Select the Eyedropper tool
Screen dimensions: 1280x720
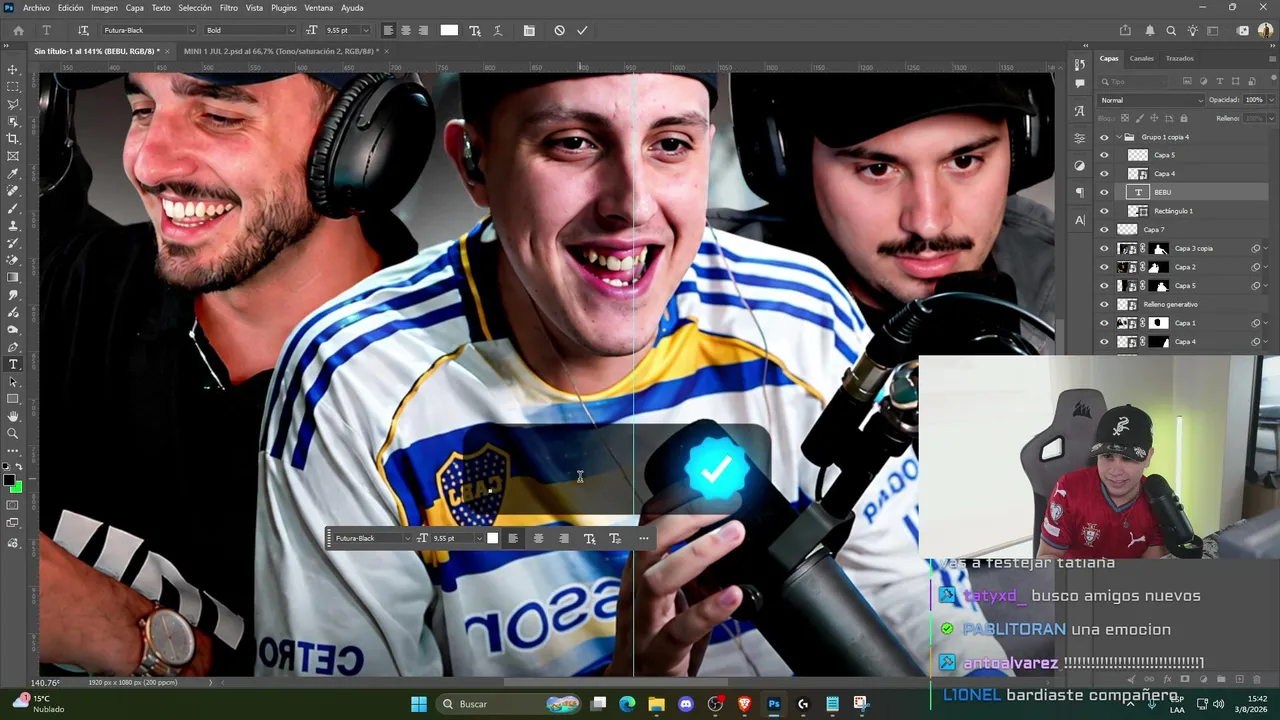[x=13, y=174]
